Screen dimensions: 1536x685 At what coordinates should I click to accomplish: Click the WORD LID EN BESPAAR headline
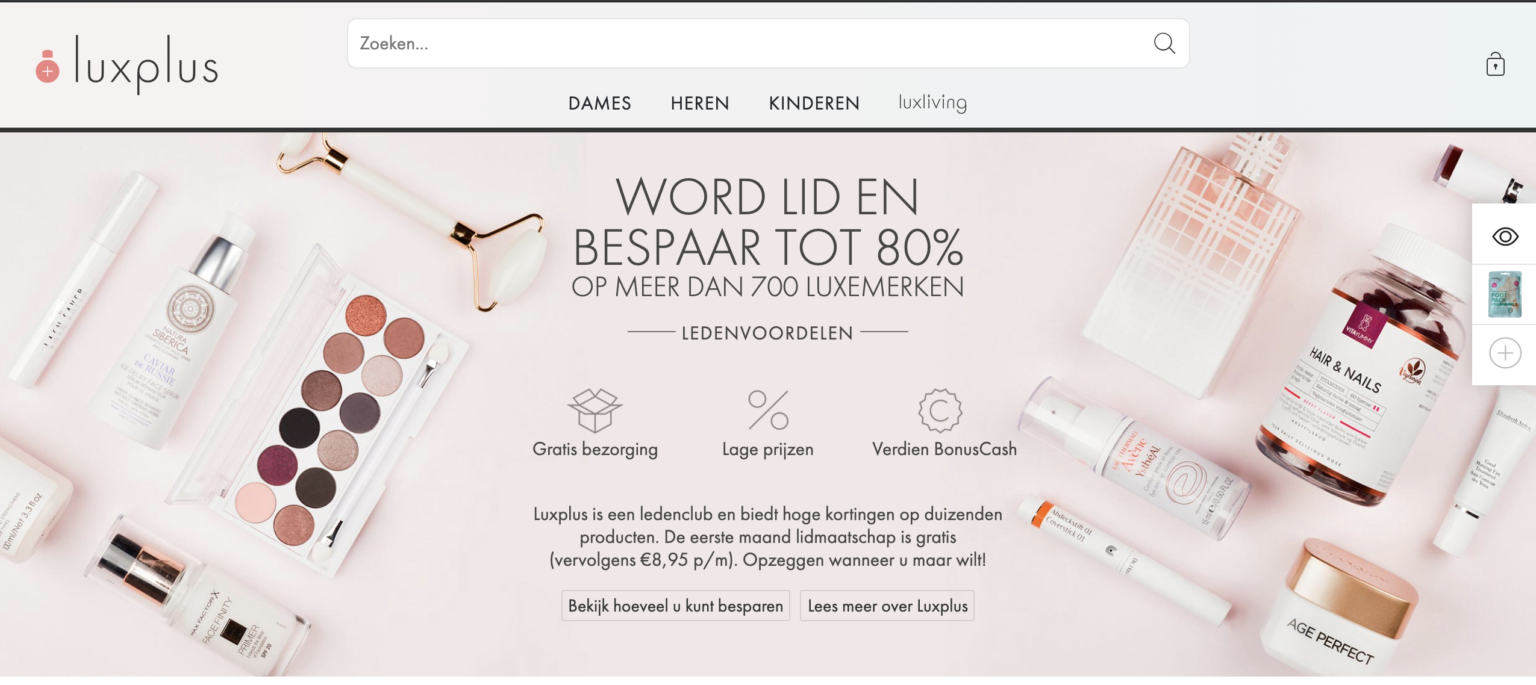[768, 222]
